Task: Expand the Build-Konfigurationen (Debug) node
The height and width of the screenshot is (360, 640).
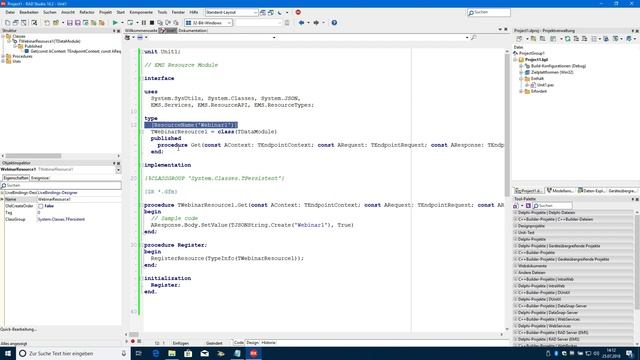Action: click(x=521, y=66)
